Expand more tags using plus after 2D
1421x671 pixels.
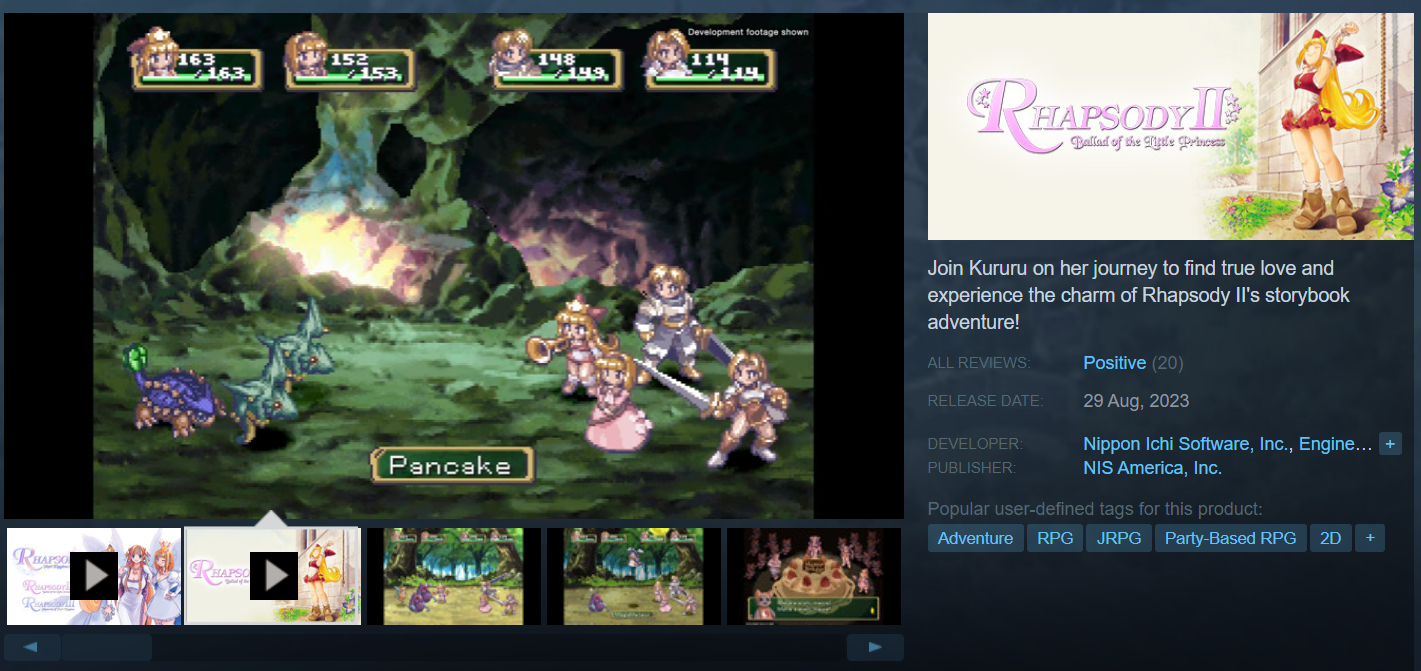[x=1369, y=538]
